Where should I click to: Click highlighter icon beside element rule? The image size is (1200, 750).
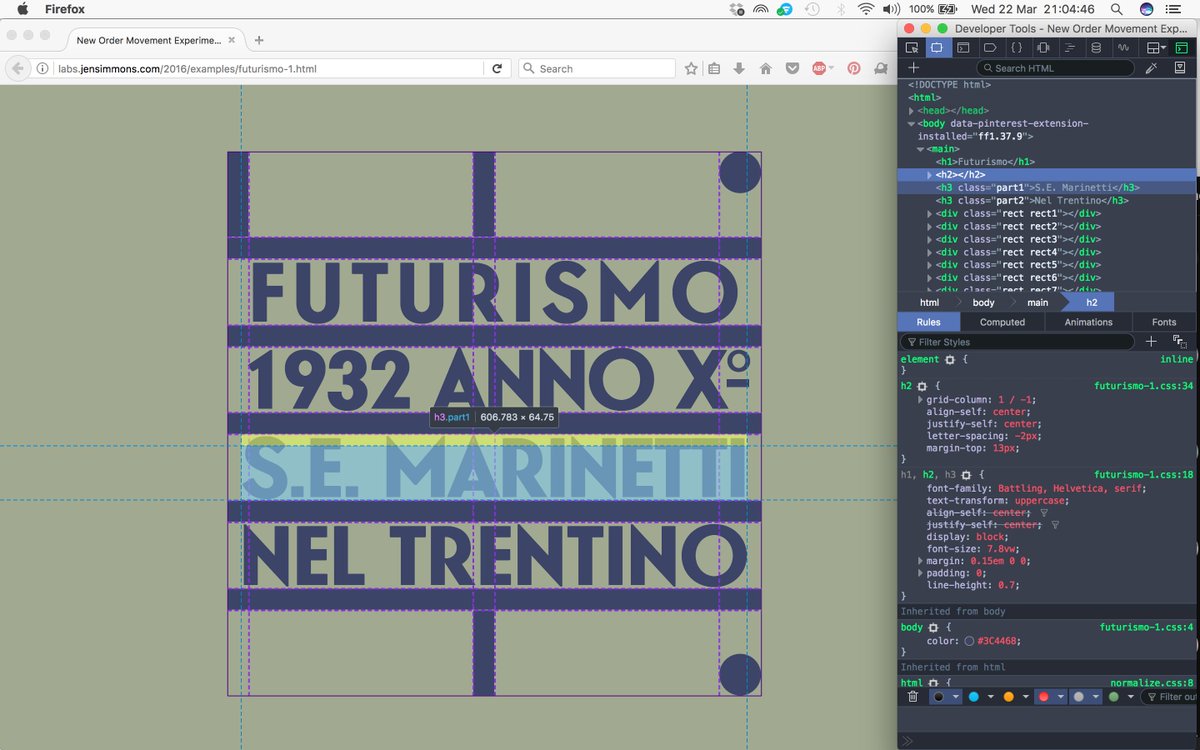949,359
